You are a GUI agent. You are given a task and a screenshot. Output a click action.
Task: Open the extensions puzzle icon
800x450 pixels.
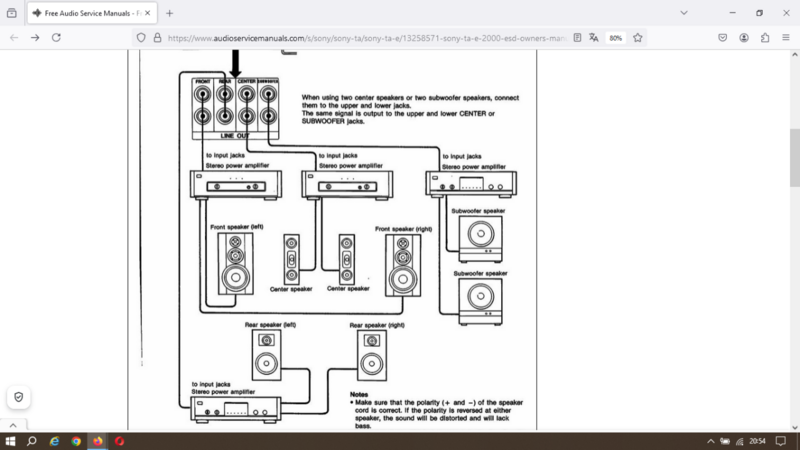point(765,37)
